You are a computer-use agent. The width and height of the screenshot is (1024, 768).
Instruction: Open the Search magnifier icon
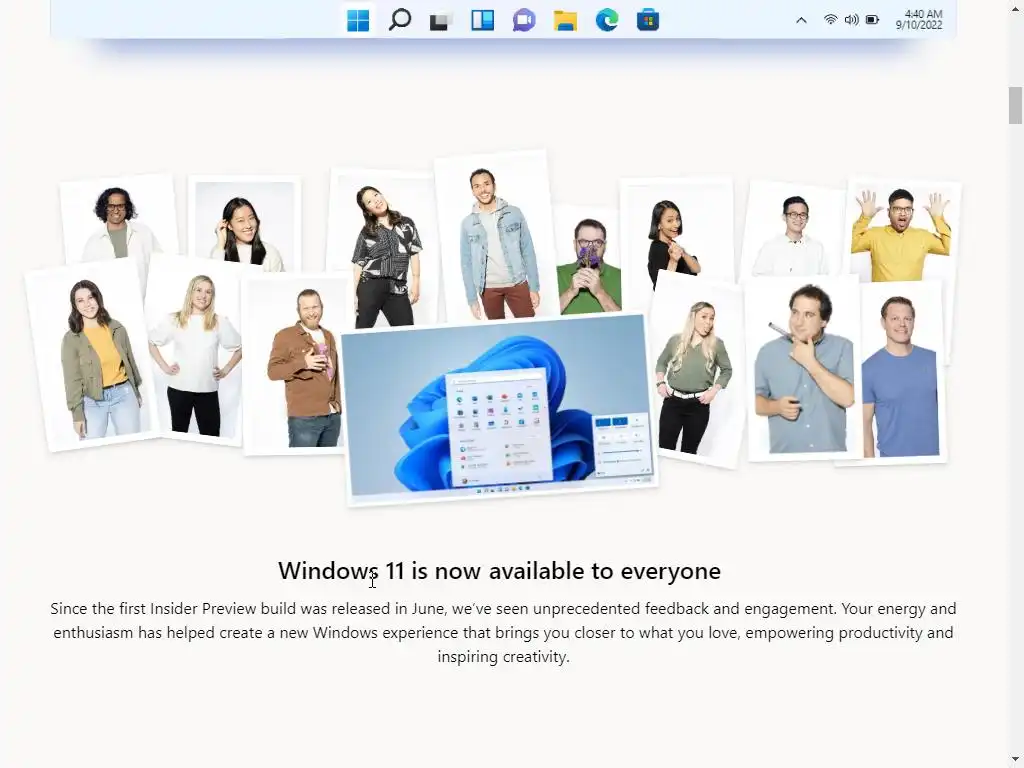399,20
